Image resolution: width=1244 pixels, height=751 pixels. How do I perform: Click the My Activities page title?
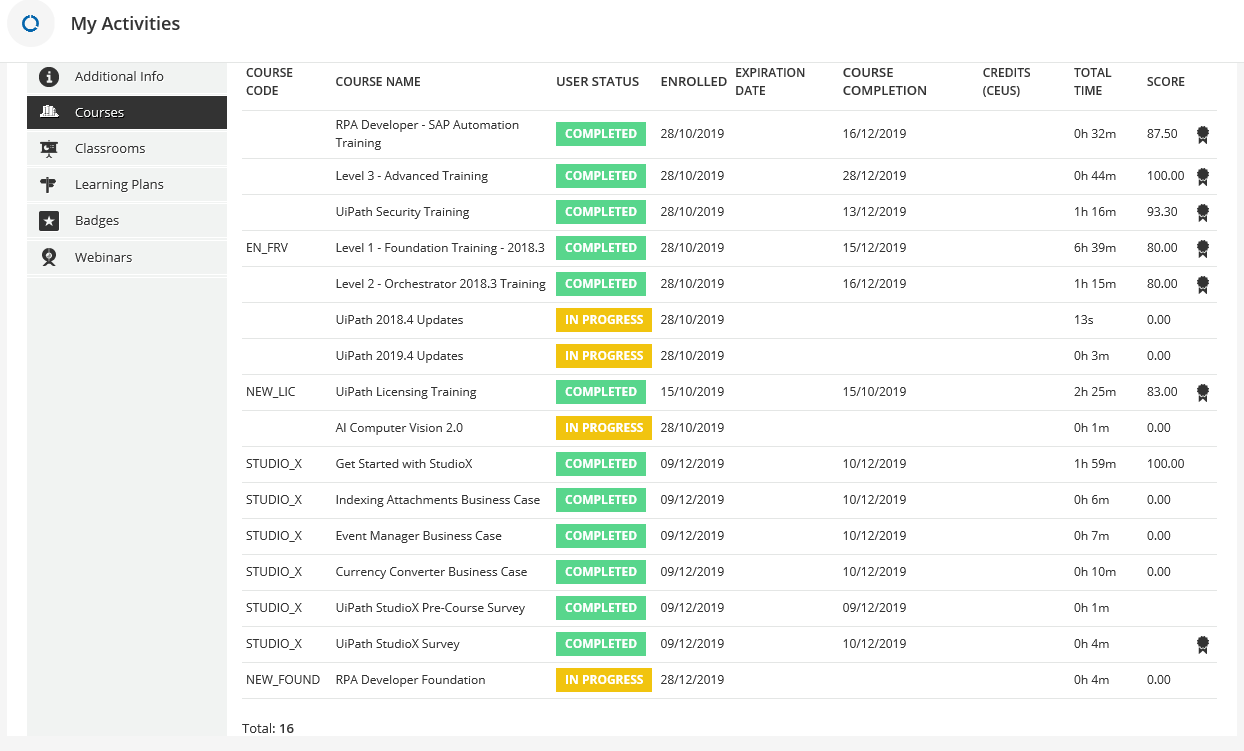(126, 23)
